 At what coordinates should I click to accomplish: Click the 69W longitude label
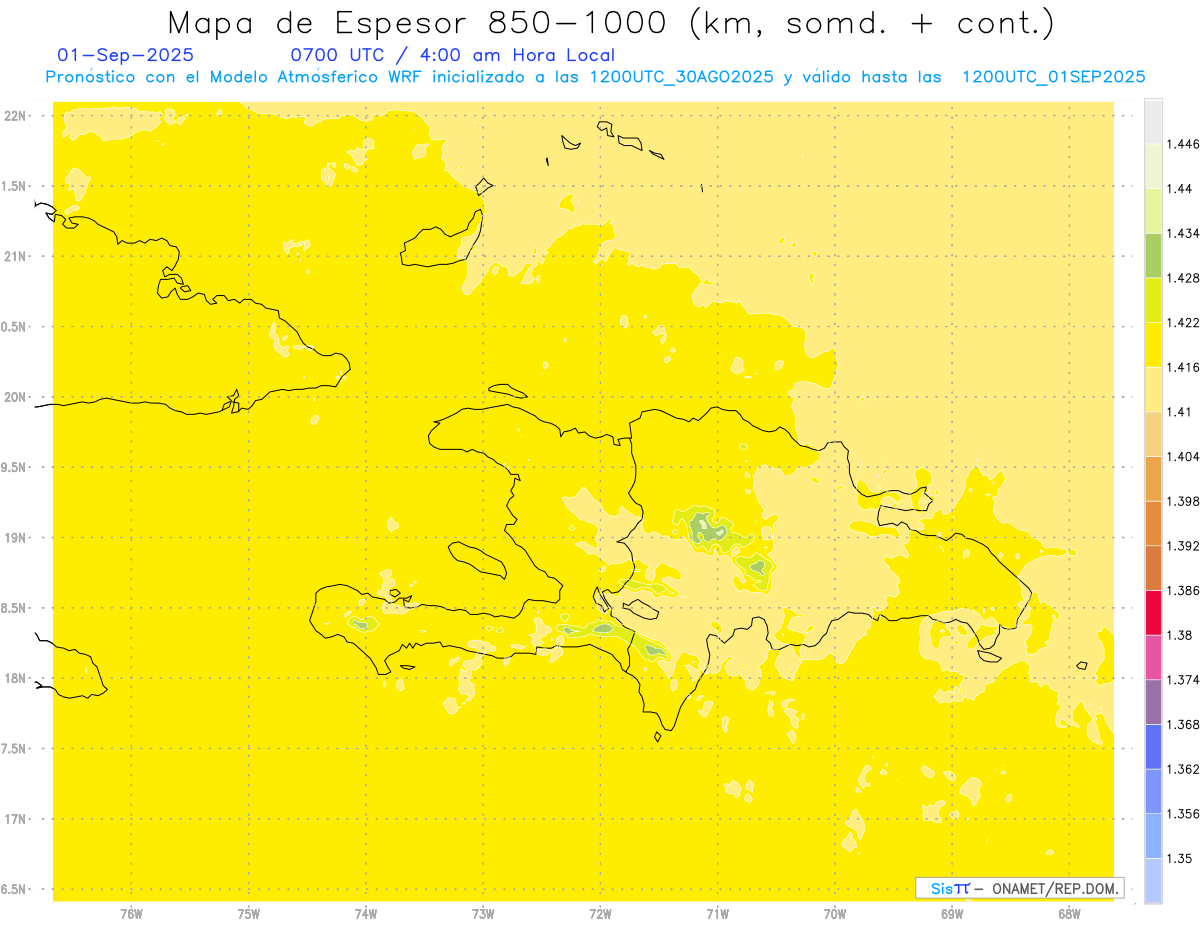[952, 914]
